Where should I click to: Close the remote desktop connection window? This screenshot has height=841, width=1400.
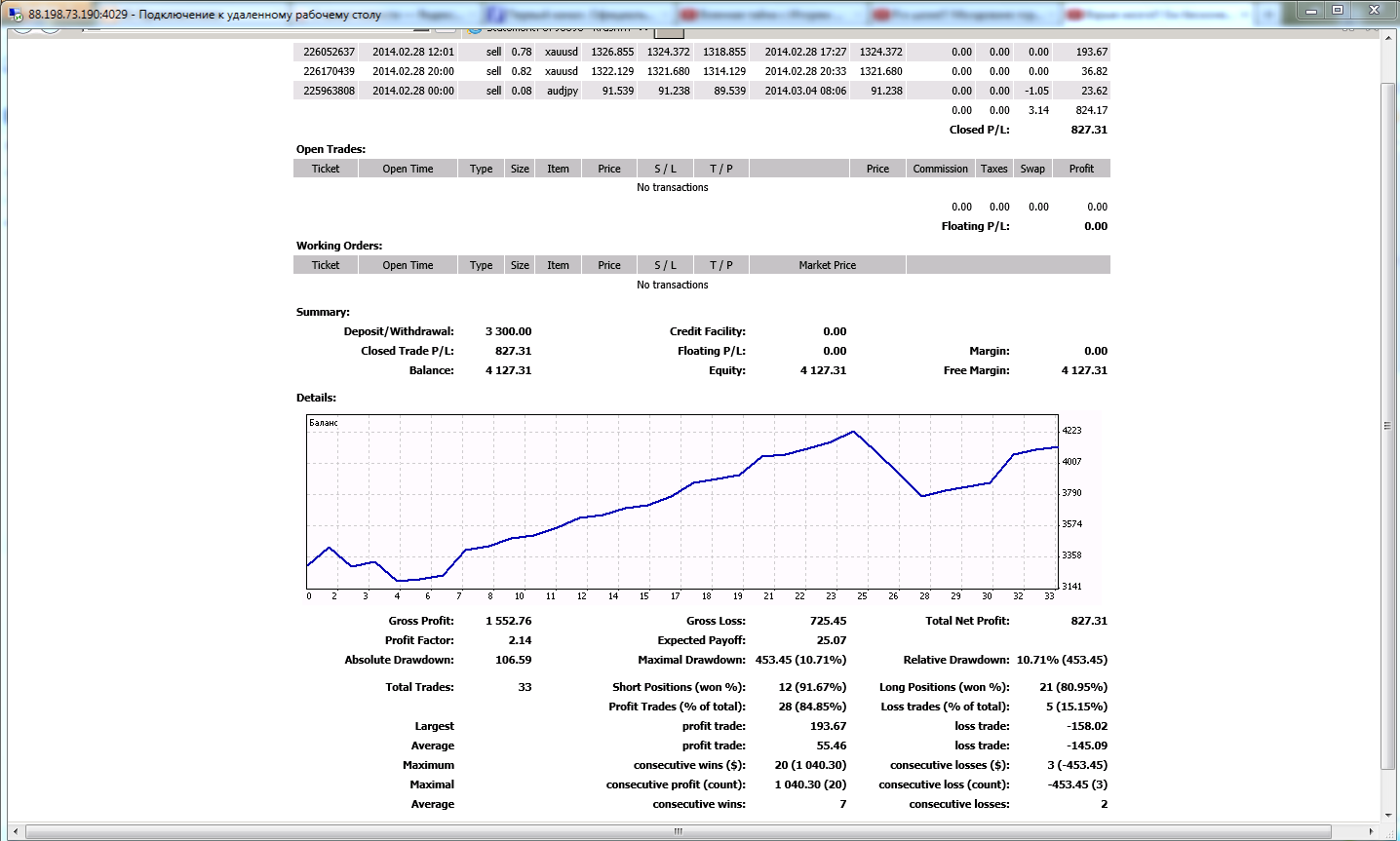pos(1375,10)
